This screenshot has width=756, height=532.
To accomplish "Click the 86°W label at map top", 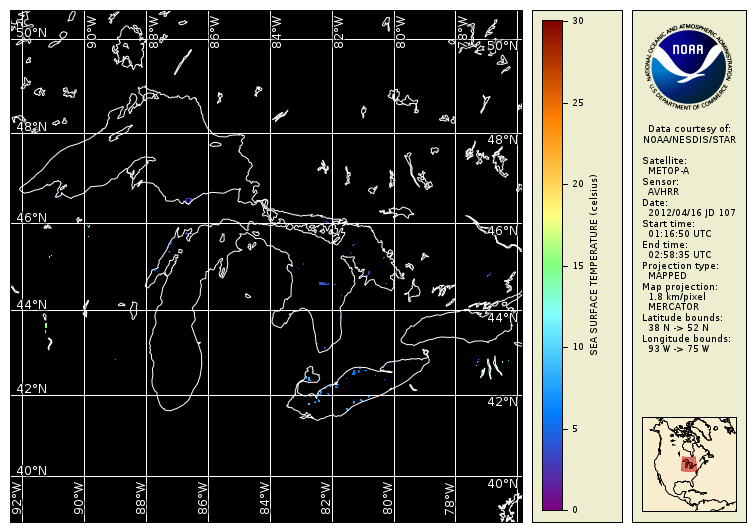I will [x=215, y=32].
